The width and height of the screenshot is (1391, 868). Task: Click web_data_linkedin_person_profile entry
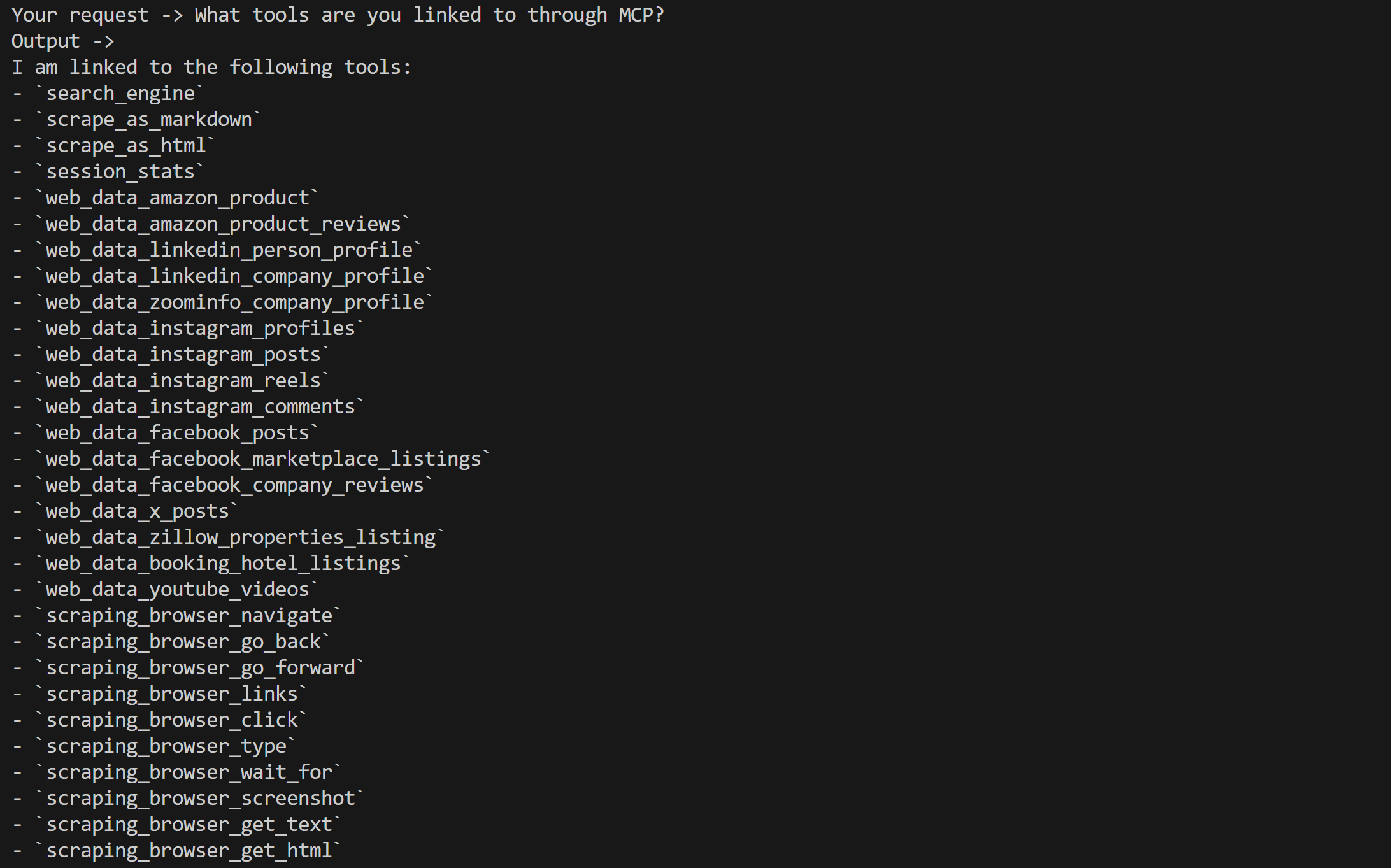229,250
